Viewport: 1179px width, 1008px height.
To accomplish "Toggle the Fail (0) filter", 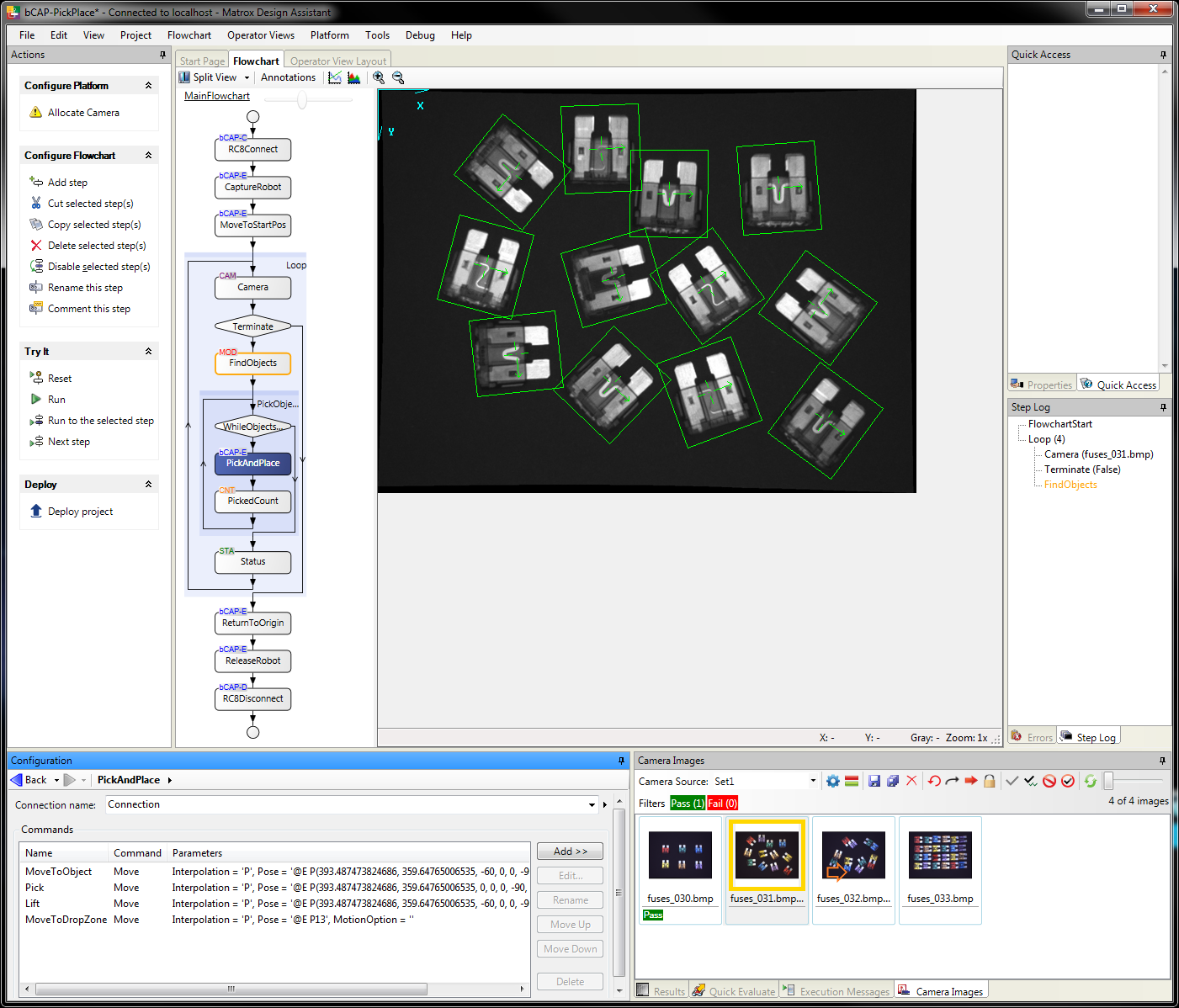I will point(723,804).
